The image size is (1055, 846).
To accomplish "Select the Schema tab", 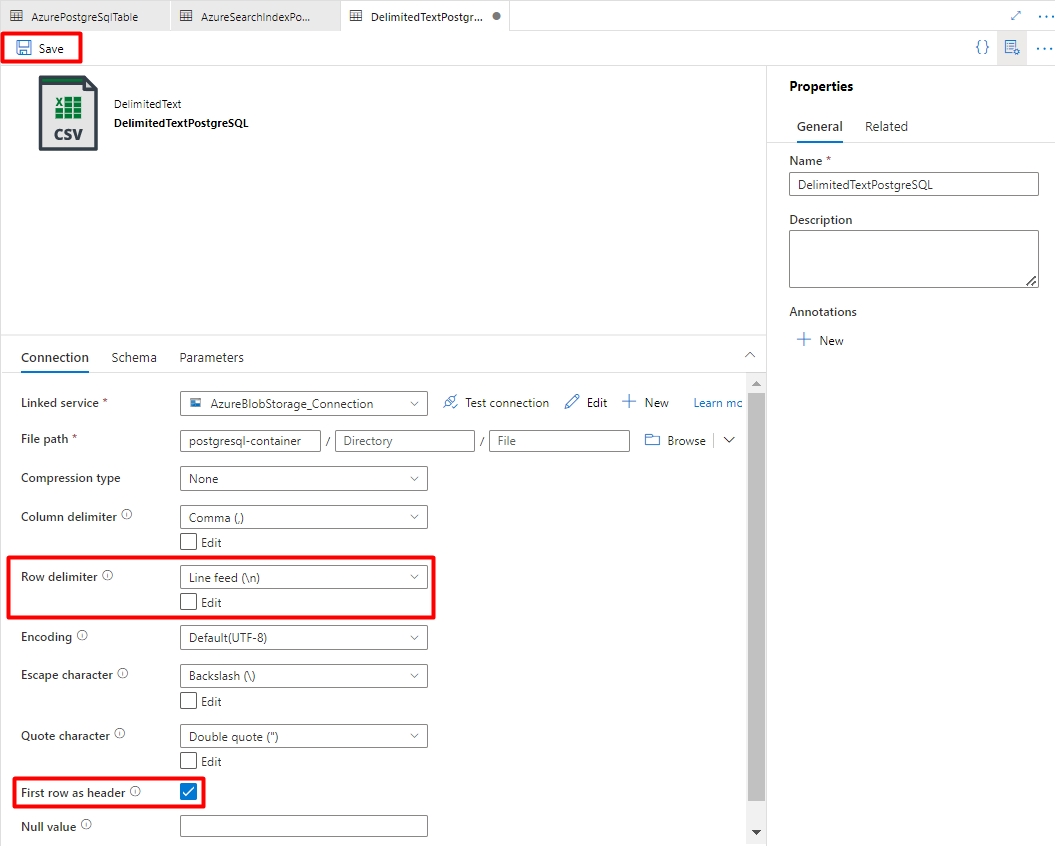I will [134, 357].
